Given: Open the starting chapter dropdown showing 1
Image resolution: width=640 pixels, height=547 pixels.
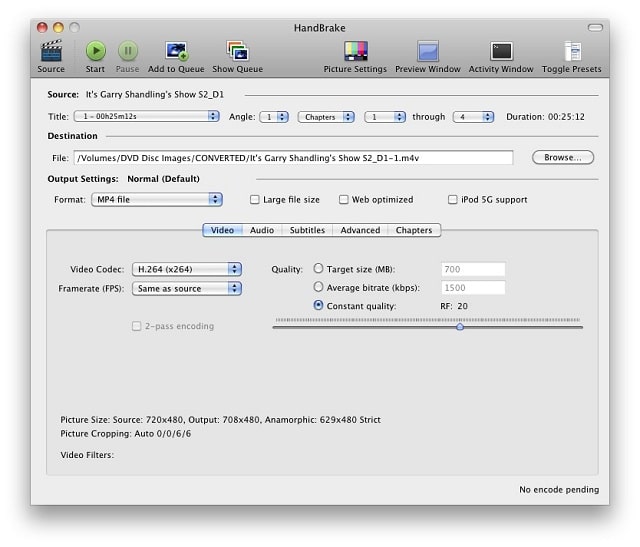Looking at the screenshot, I should tap(385, 117).
